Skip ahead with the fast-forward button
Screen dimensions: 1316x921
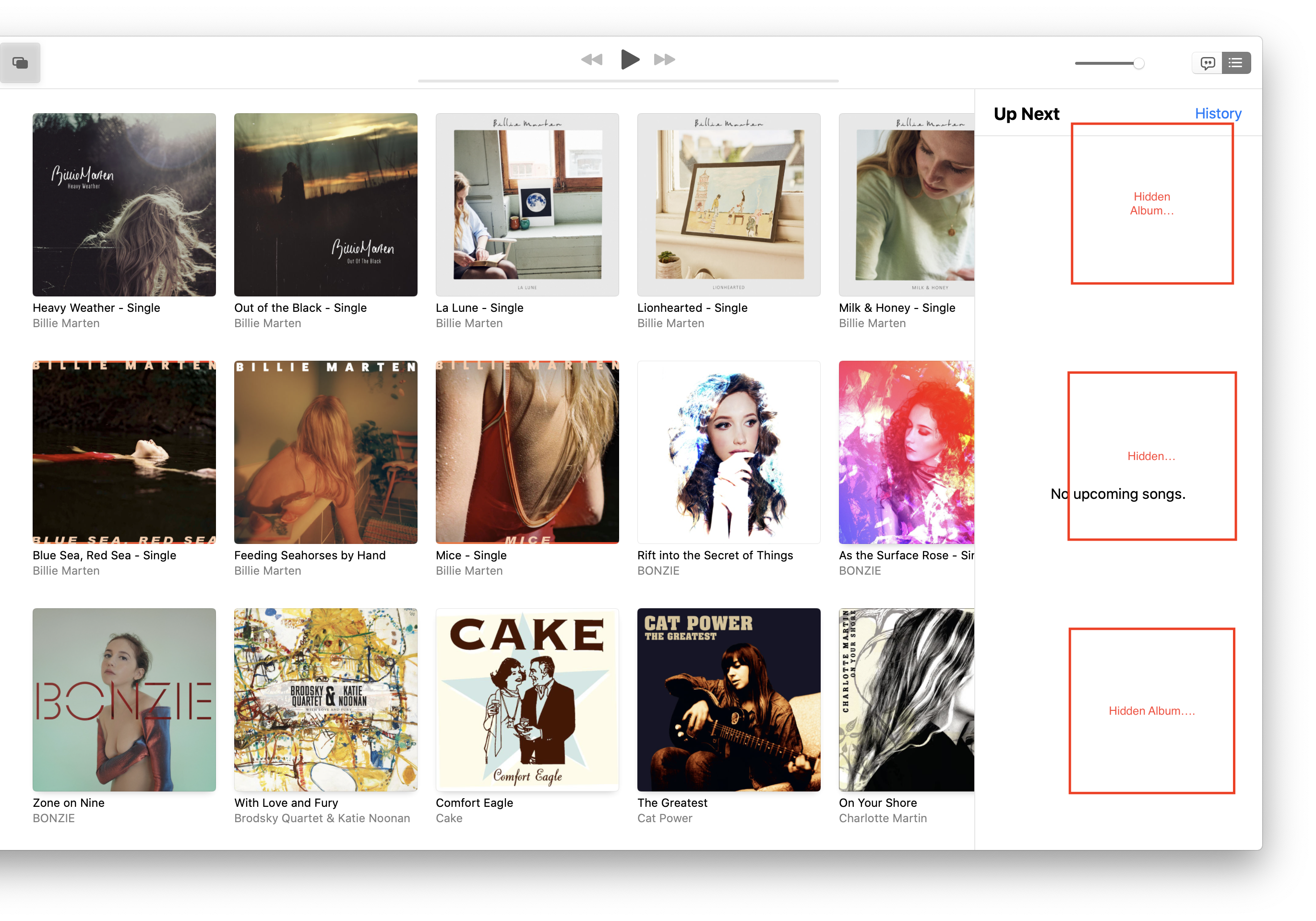[x=665, y=59]
